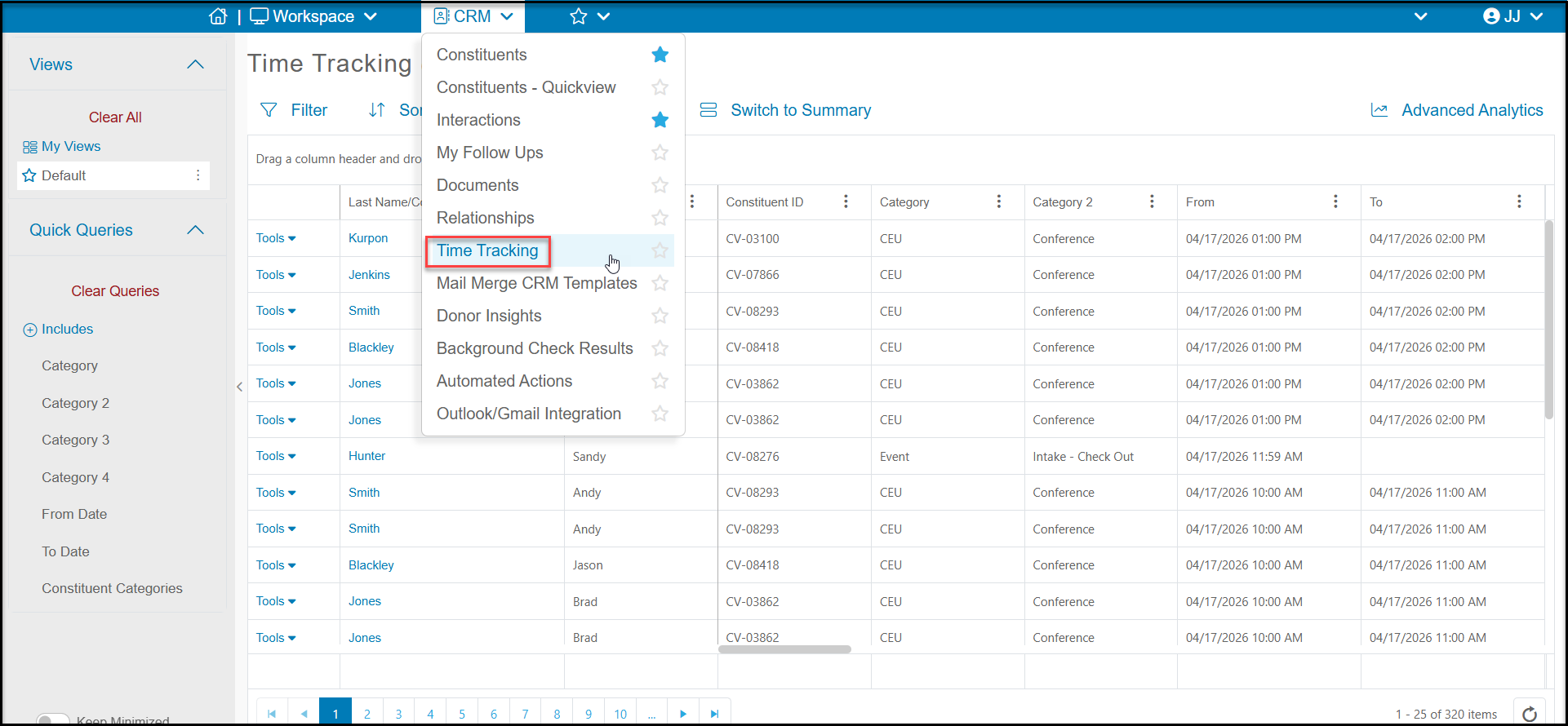Viewport: 1568px width, 726px height.
Task: Collapse the CRM dropdown menu
Action: [473, 16]
